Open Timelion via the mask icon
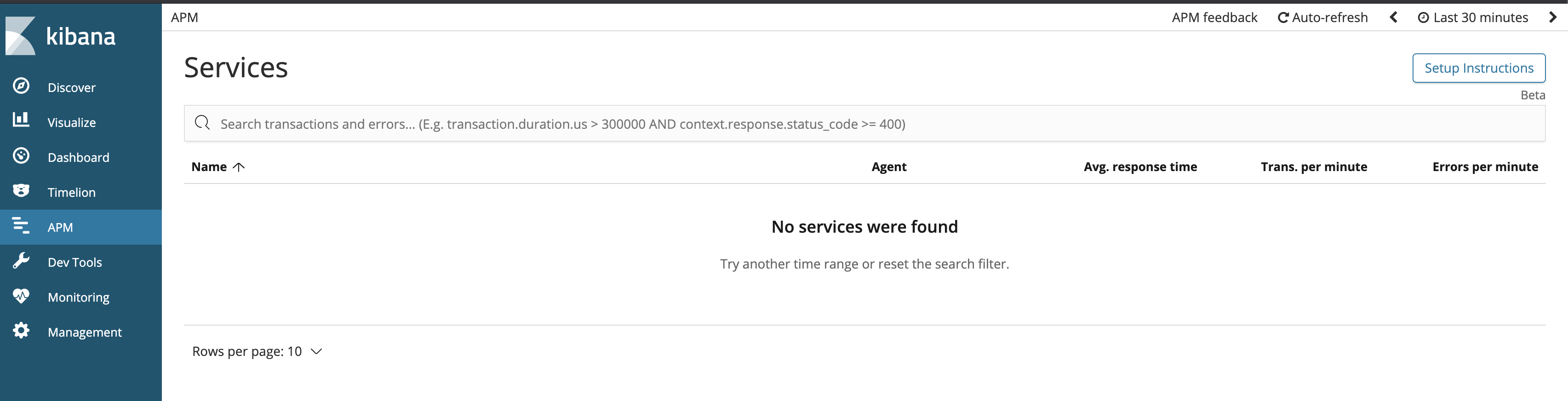 coord(21,191)
